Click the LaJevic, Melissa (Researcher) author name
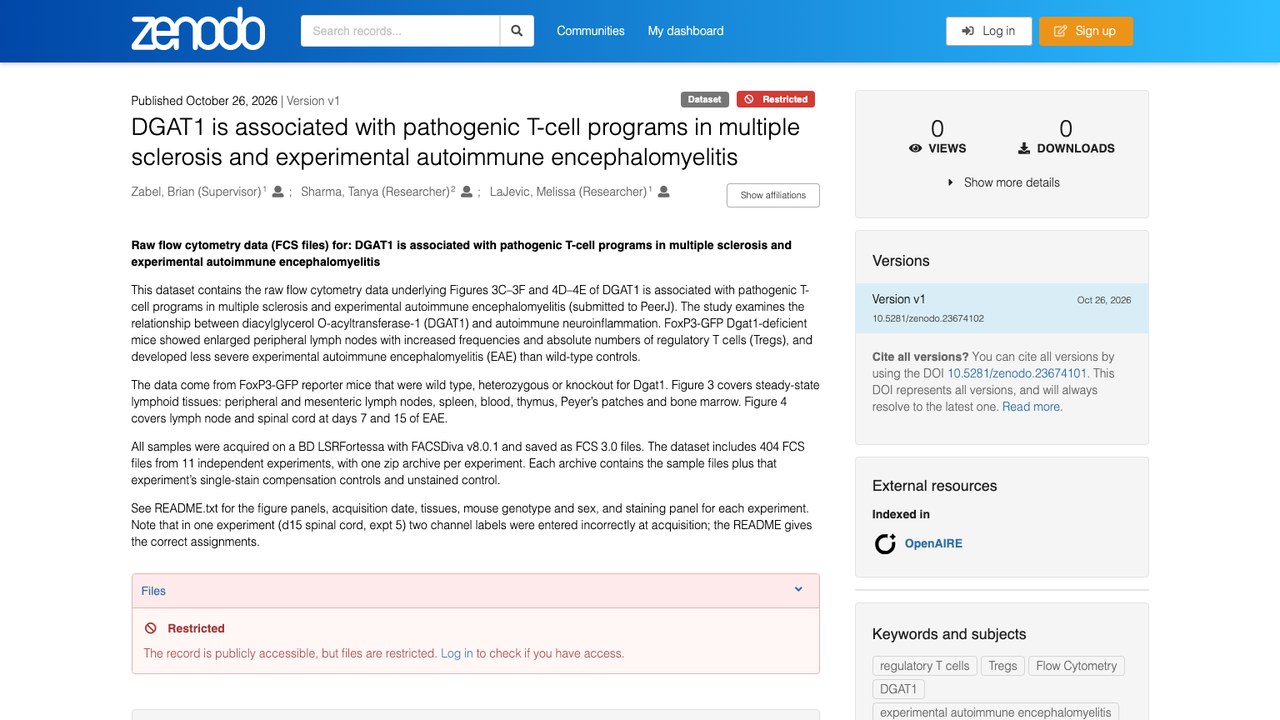 point(568,192)
